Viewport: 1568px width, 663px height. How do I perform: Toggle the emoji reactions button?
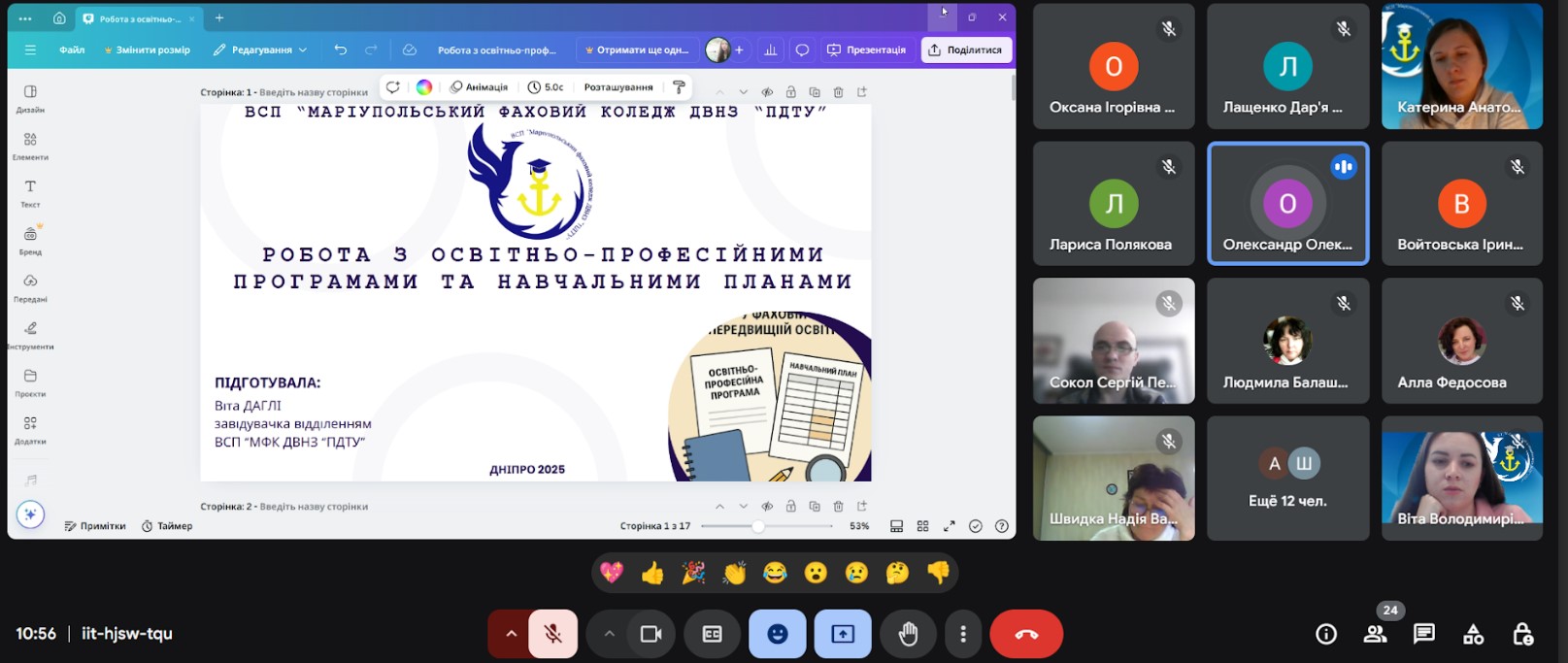tap(777, 634)
